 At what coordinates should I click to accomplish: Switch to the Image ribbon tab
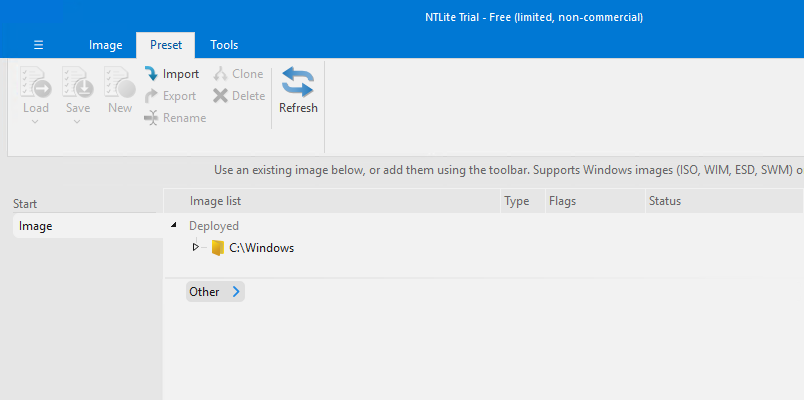[105, 45]
